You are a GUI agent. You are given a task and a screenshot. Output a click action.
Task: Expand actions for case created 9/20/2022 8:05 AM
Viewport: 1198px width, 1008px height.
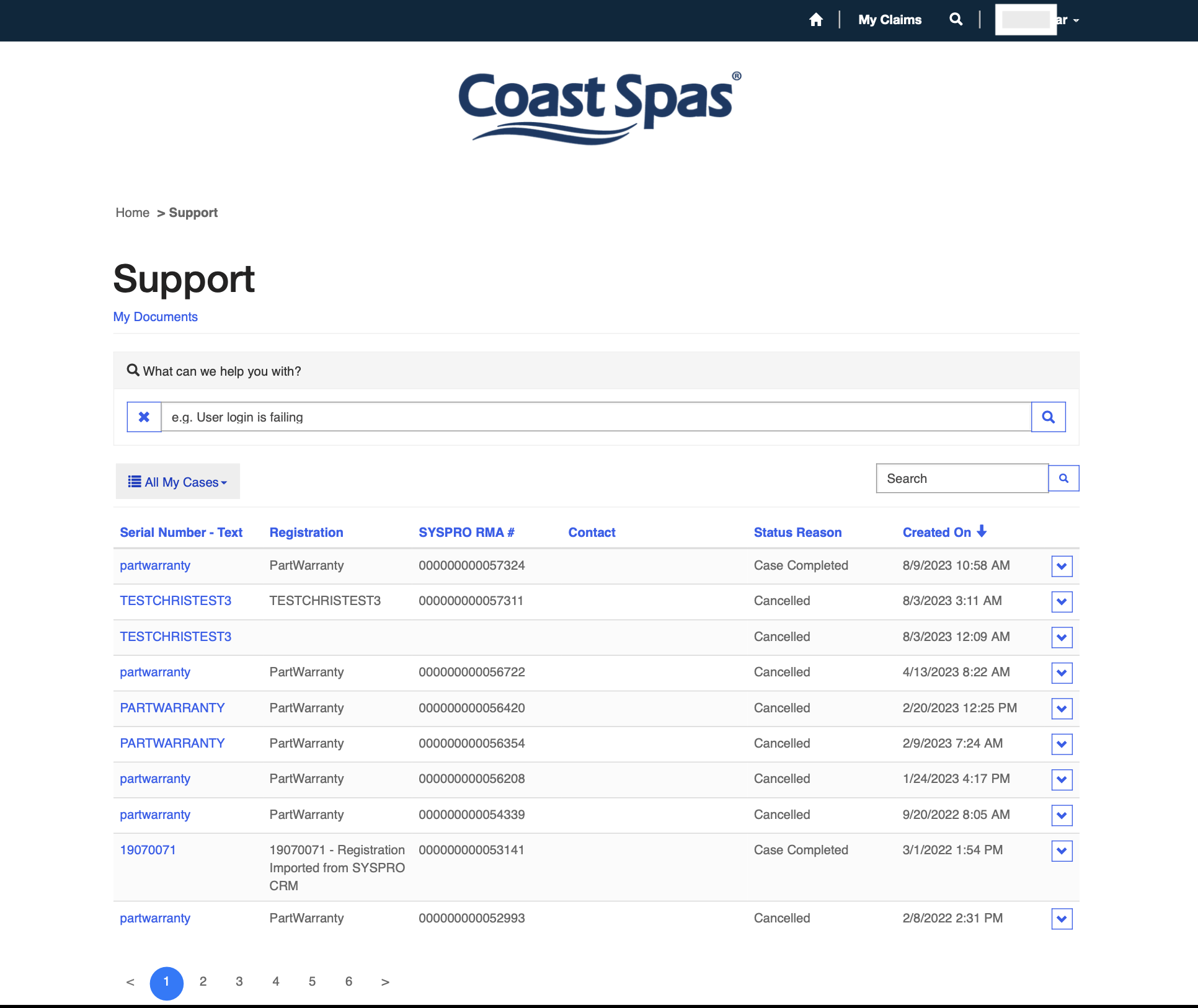point(1062,815)
